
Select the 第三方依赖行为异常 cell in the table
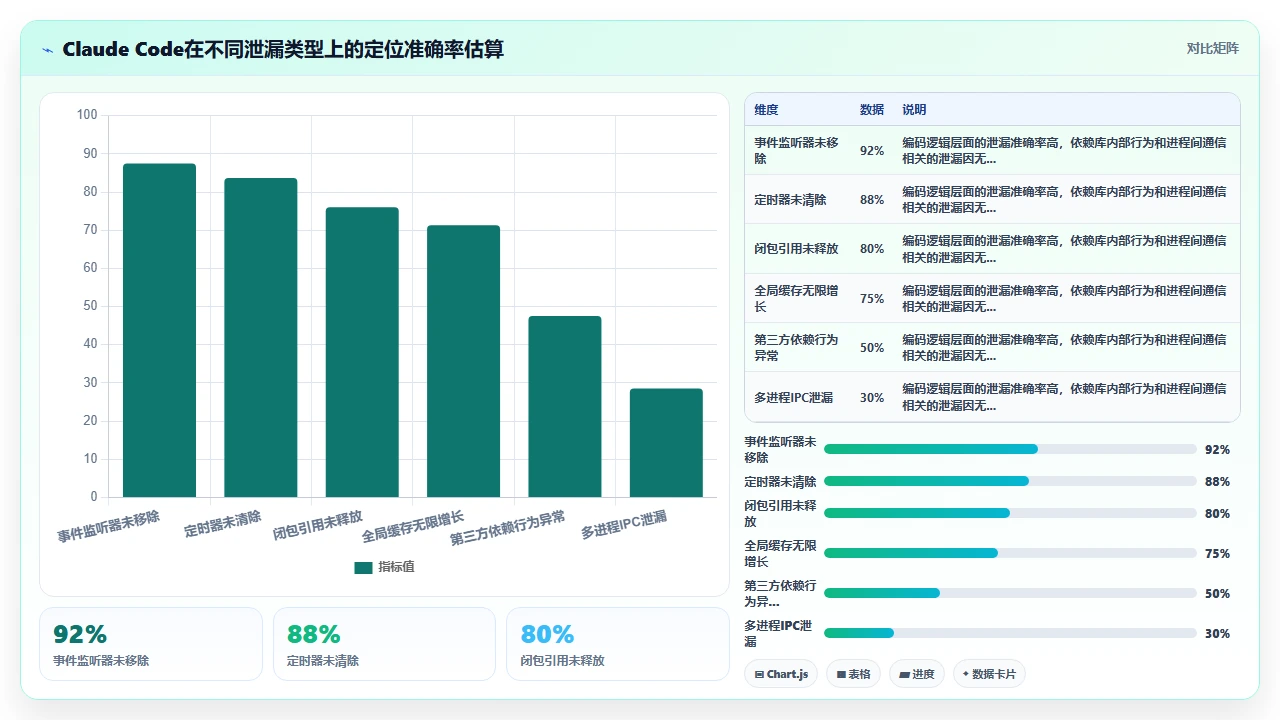796,347
